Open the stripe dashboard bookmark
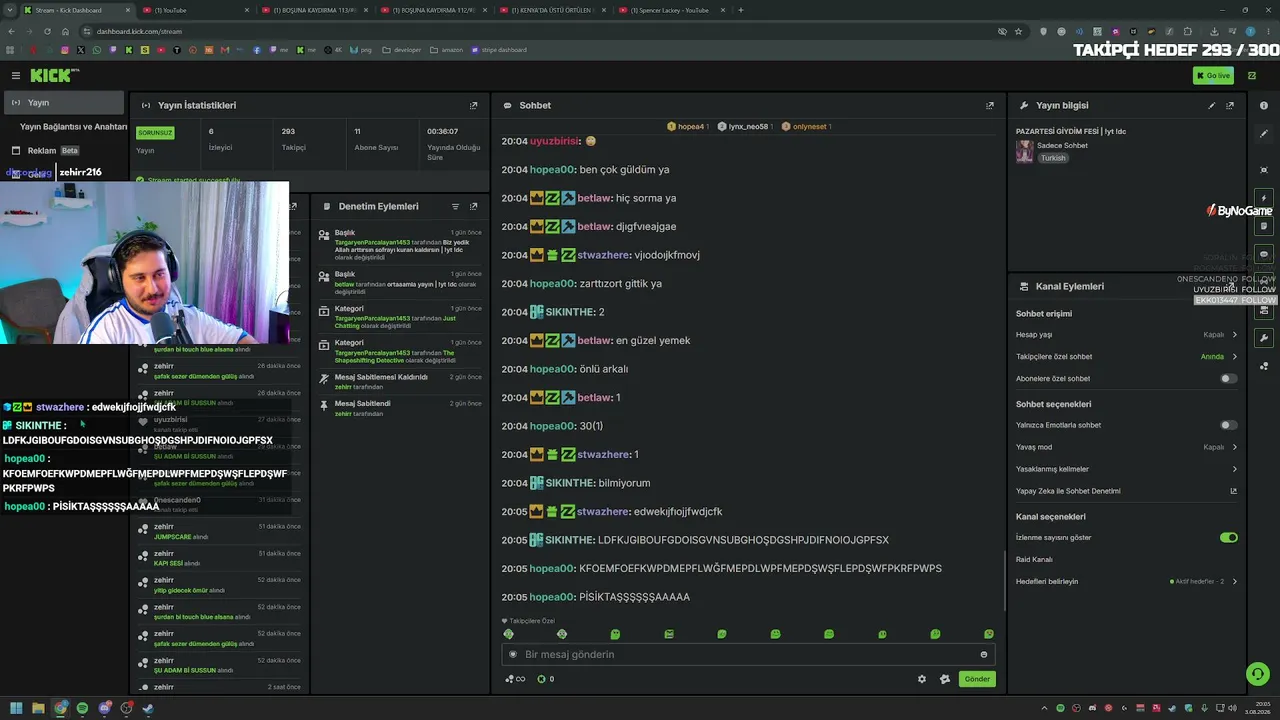This screenshot has height=720, width=1280. coord(499,50)
